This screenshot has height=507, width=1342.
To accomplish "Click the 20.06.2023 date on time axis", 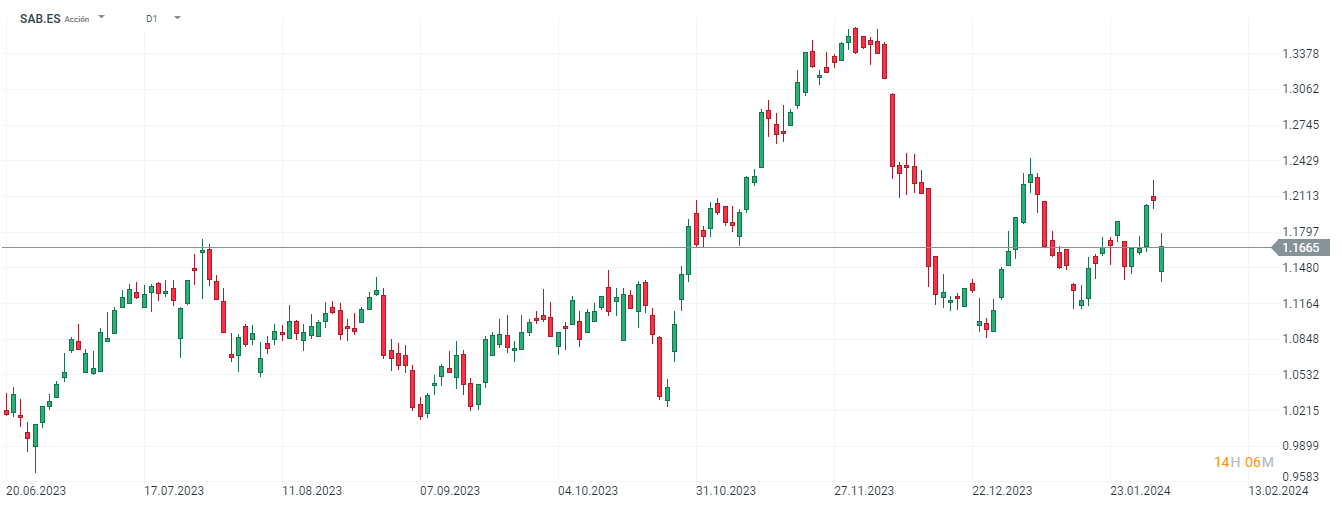I will (36, 491).
